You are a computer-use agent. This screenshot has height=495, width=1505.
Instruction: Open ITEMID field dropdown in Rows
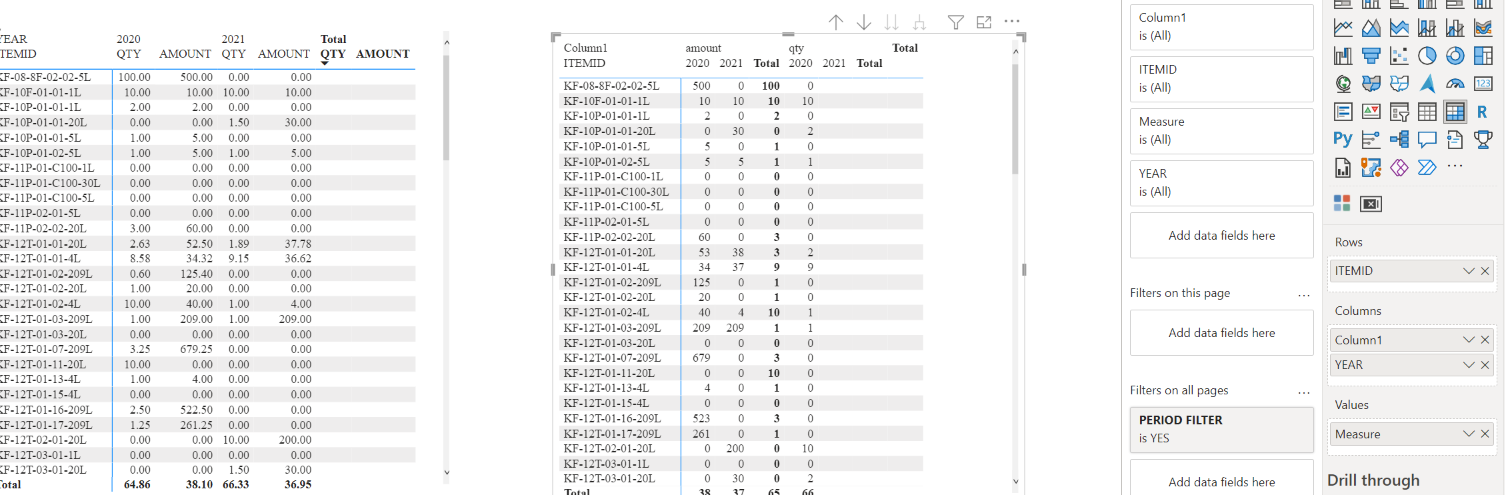(x=1469, y=271)
